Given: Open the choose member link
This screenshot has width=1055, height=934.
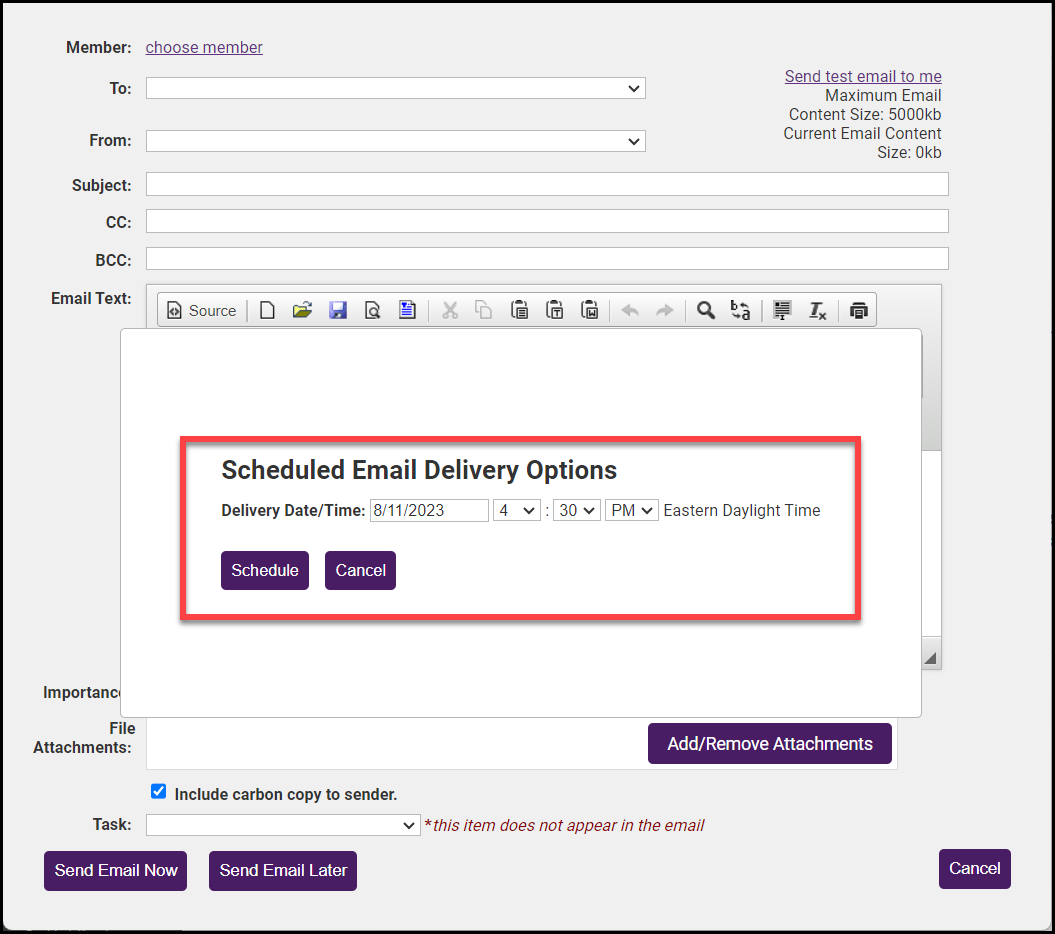Looking at the screenshot, I should (x=204, y=47).
